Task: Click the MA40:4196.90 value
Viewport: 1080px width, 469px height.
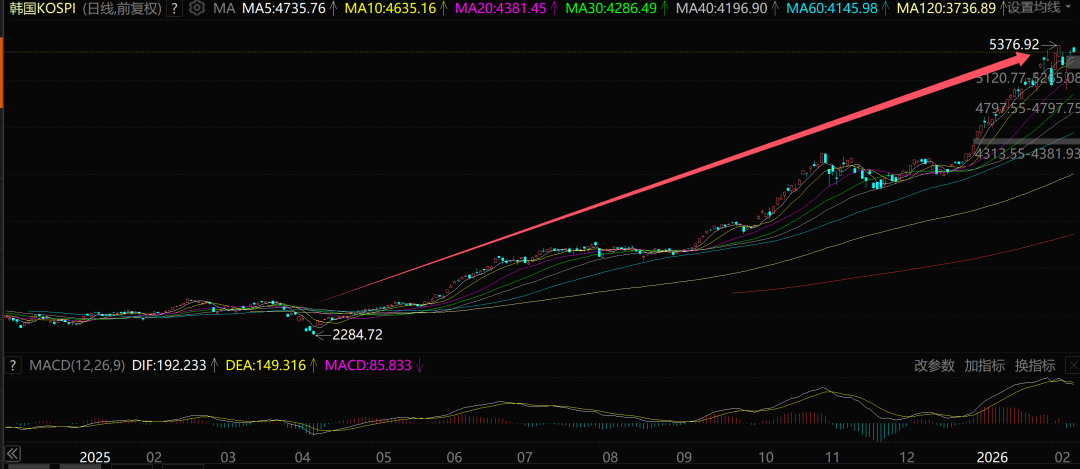Action: 720,9
